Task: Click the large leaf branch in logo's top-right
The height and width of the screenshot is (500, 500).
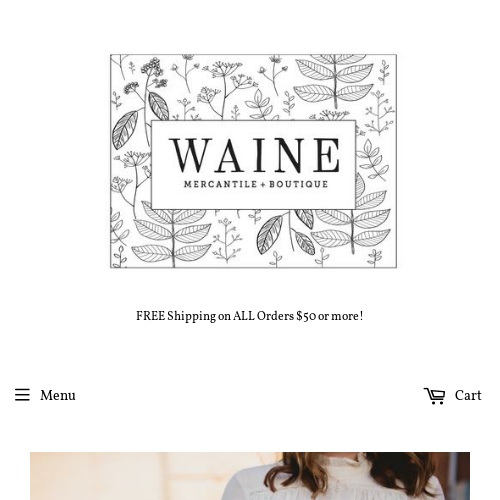Action: (x=334, y=80)
